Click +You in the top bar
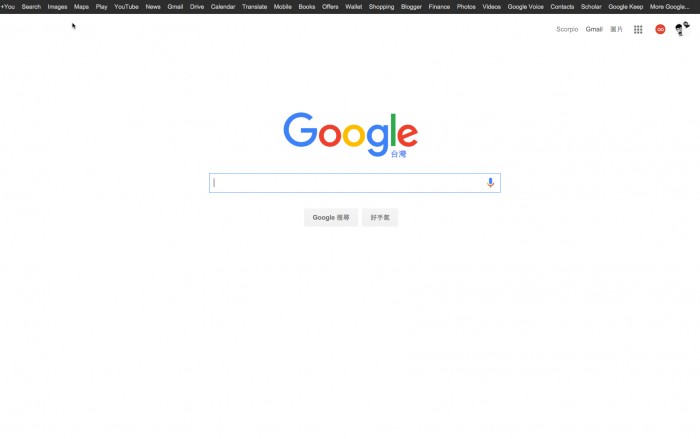 pos(8,7)
